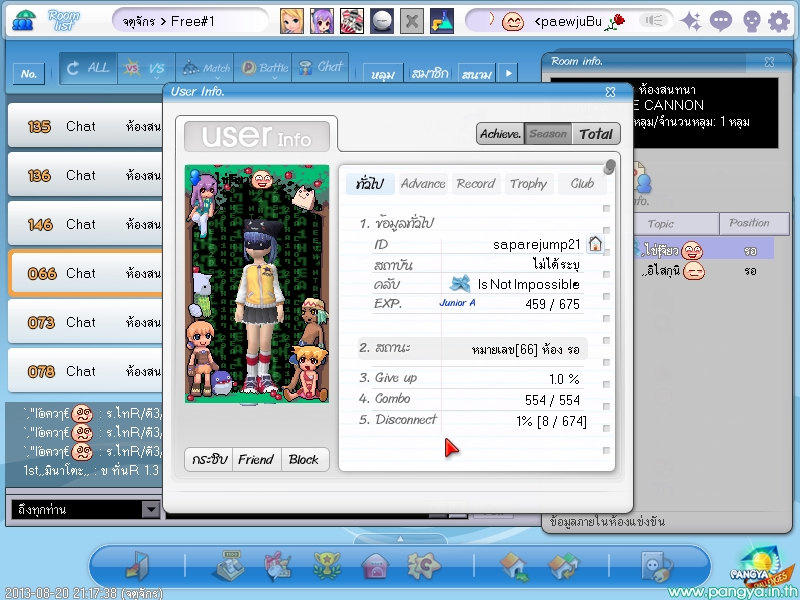Click the สนาม column header button
This screenshot has width=800, height=600.
coord(477,73)
